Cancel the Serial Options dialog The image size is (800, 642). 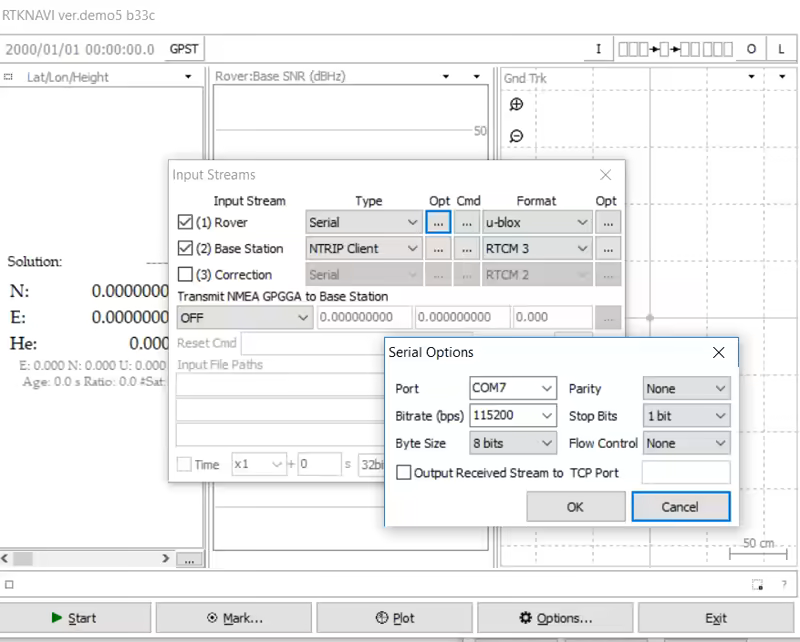pyautogui.click(x=680, y=507)
